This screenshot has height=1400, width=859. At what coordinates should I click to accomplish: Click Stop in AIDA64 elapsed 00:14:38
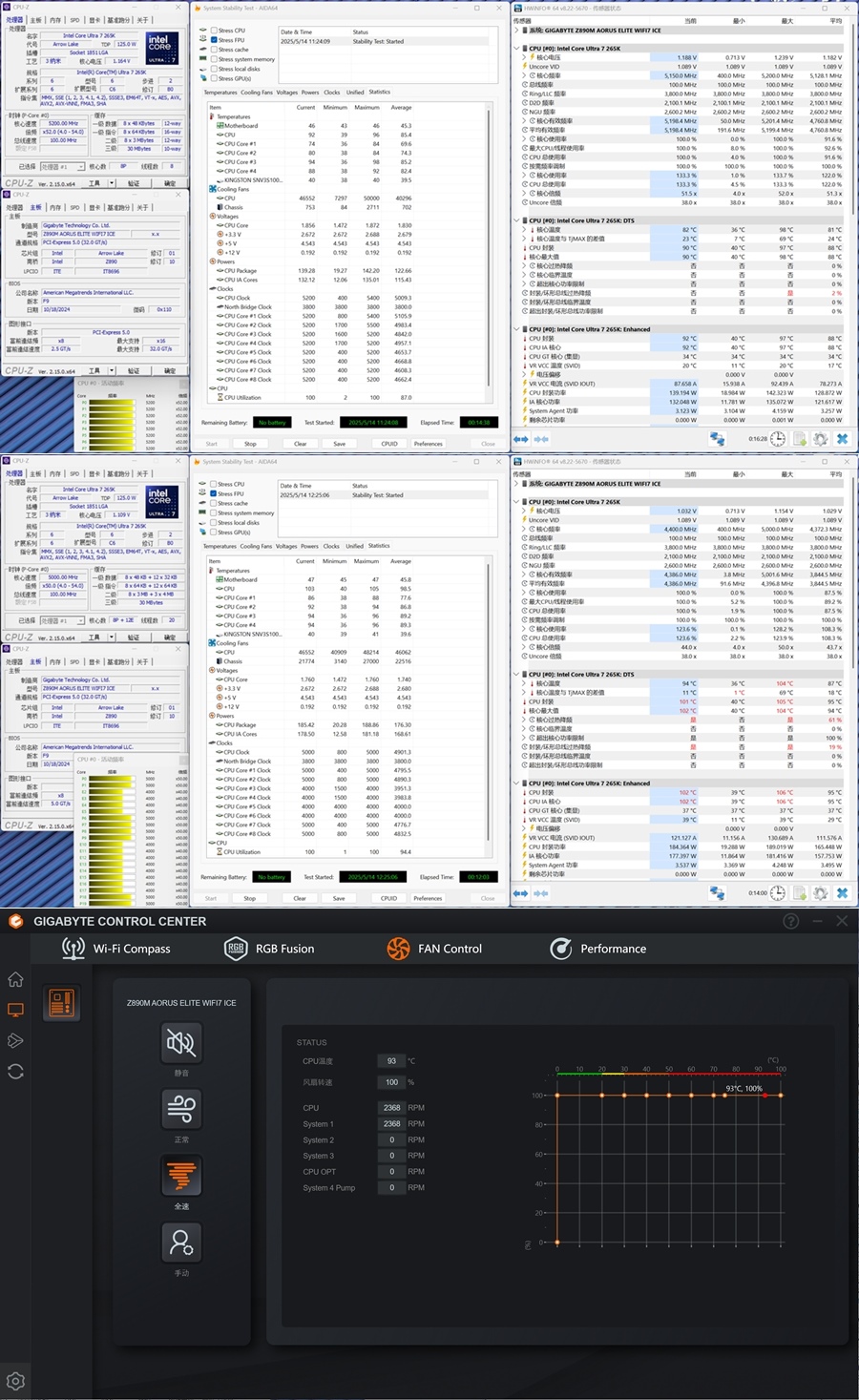point(250,444)
